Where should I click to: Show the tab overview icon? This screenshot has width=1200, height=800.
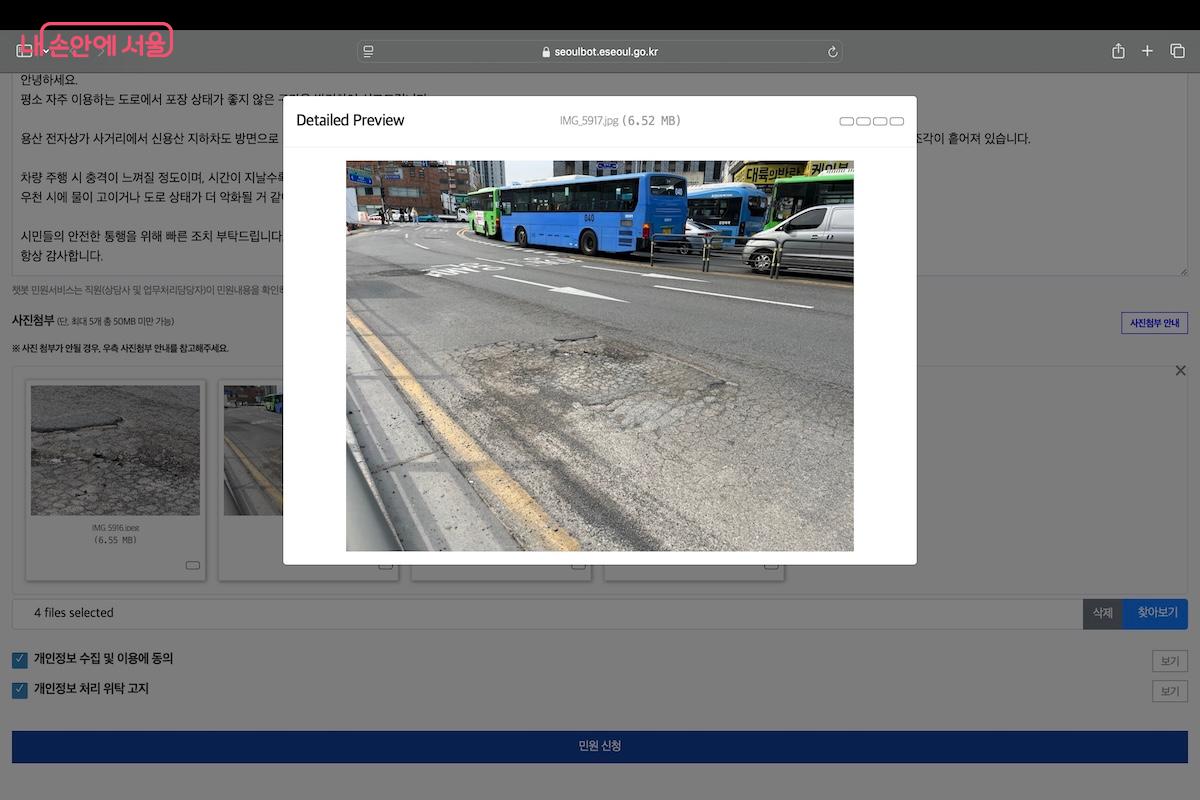tap(1177, 51)
